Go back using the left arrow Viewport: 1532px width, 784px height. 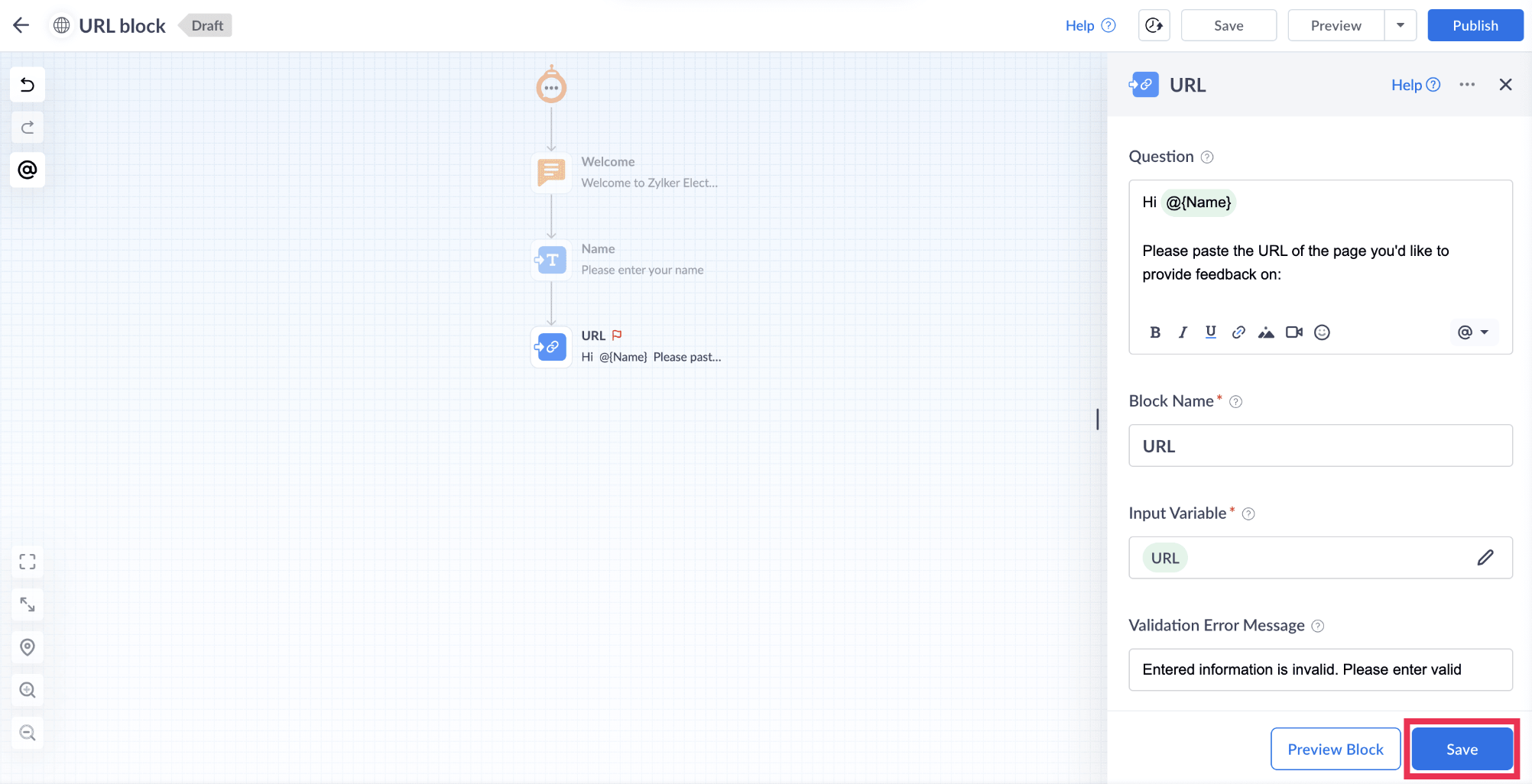[x=21, y=25]
